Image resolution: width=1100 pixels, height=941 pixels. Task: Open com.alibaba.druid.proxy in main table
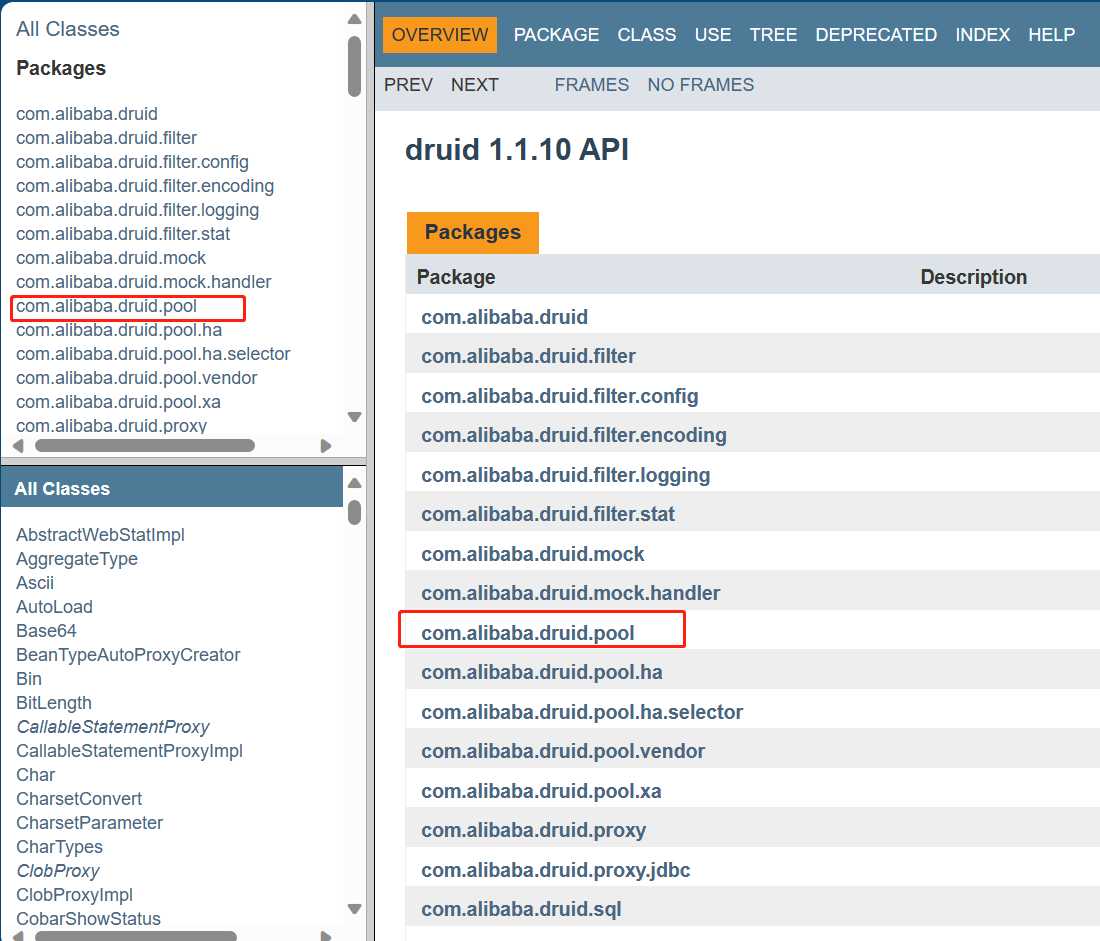coord(533,830)
